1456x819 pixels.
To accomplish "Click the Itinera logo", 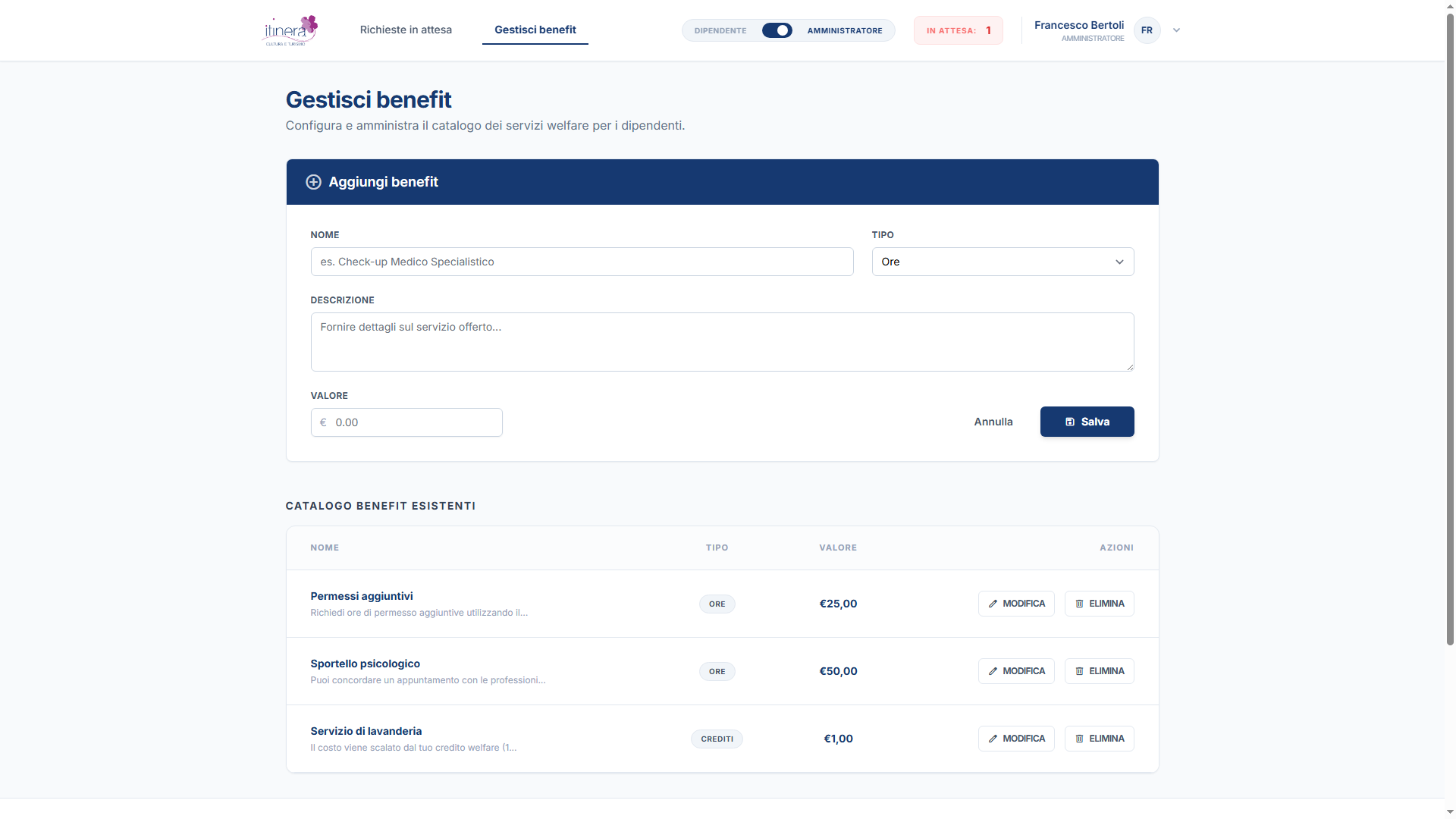I will [289, 30].
